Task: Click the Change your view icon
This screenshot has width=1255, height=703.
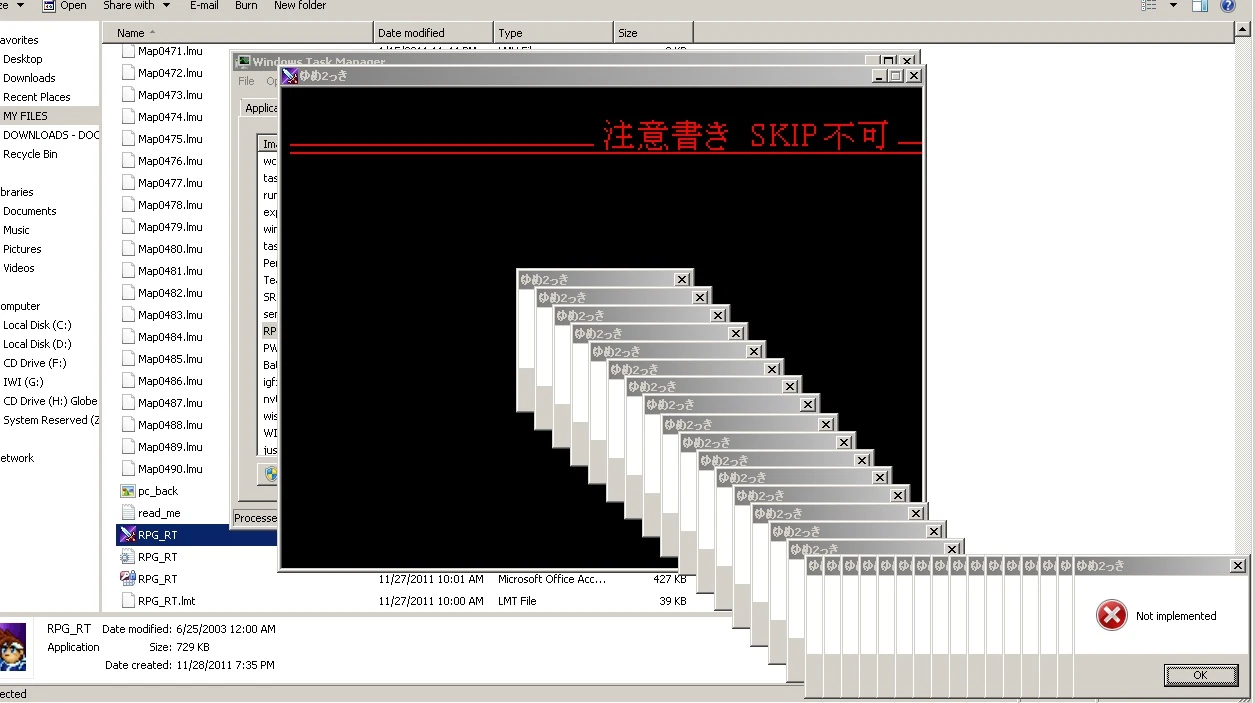Action: (1149, 5)
